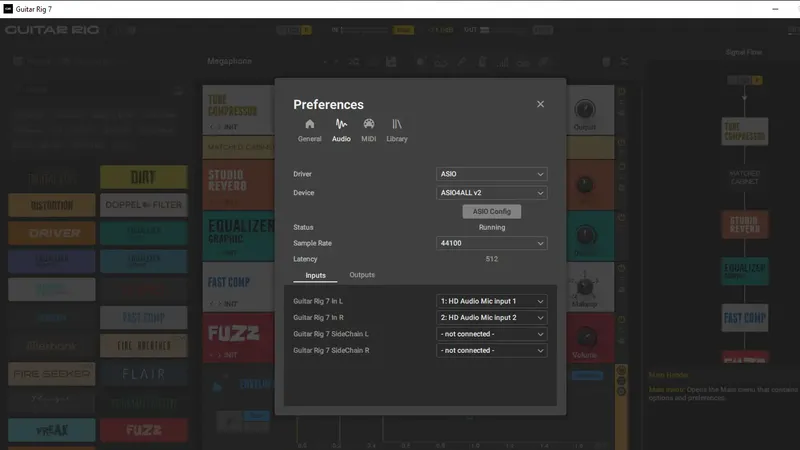Click Studio Reverb block in Signal Flow
Screen dimensions: 800x450
pos(744,224)
